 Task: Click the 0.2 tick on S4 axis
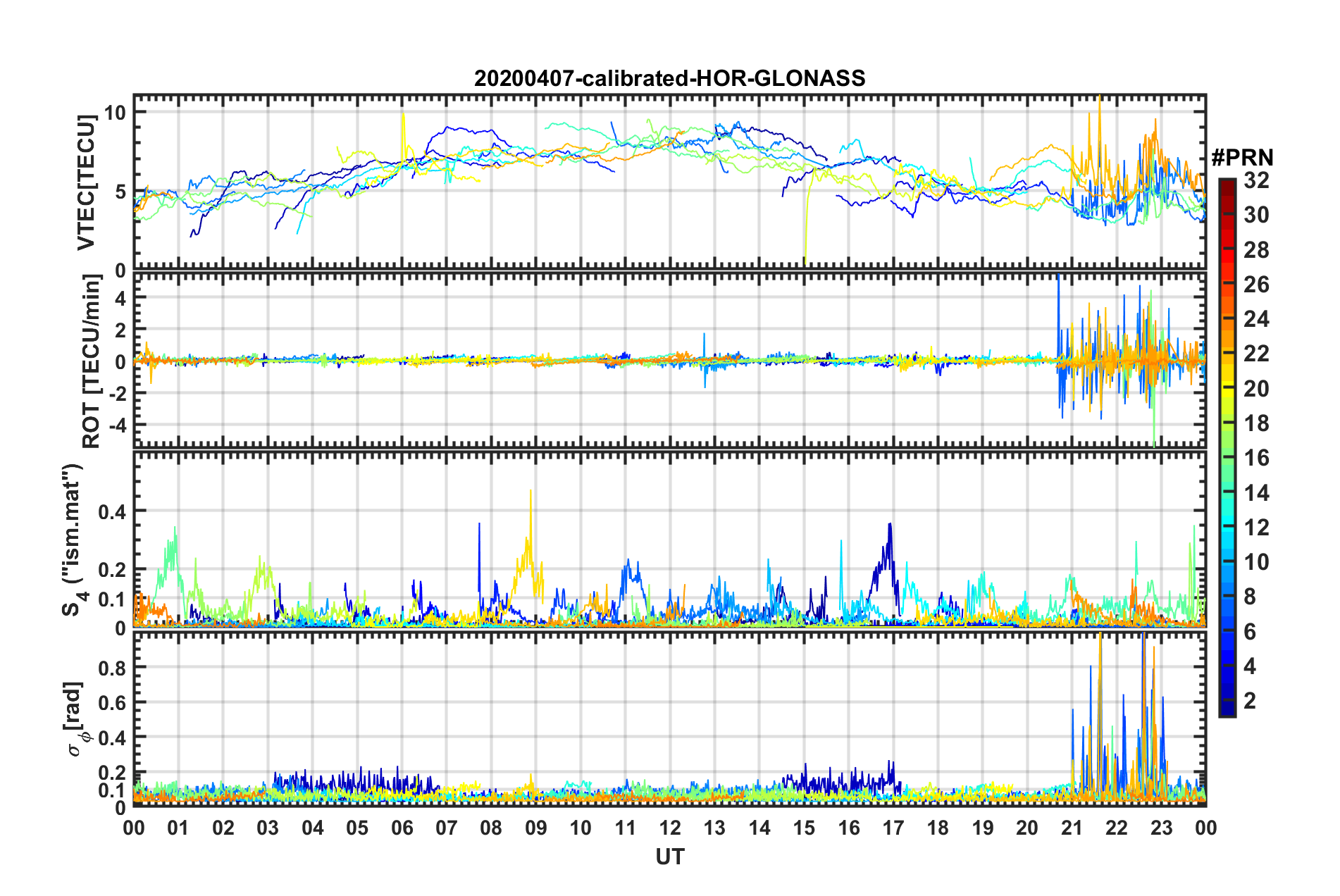point(112,569)
